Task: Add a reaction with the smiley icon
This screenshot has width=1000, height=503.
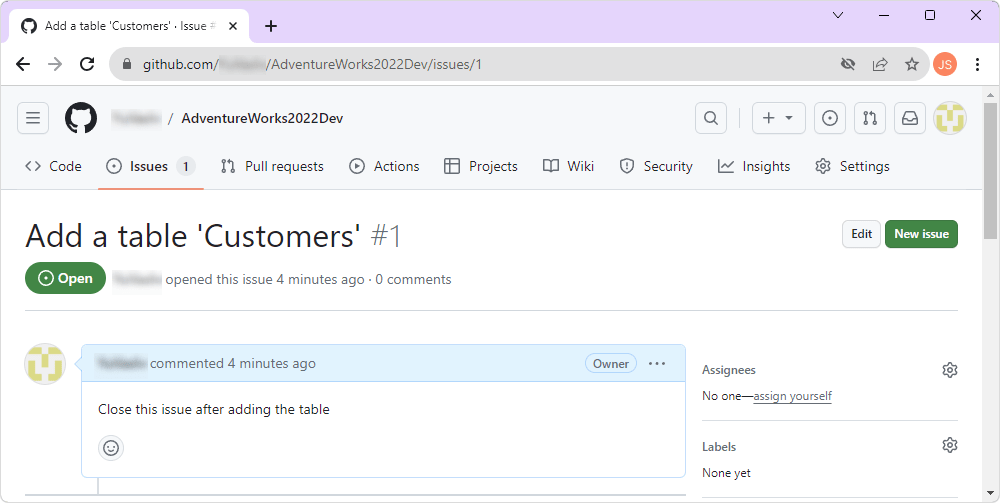Action: (x=111, y=448)
